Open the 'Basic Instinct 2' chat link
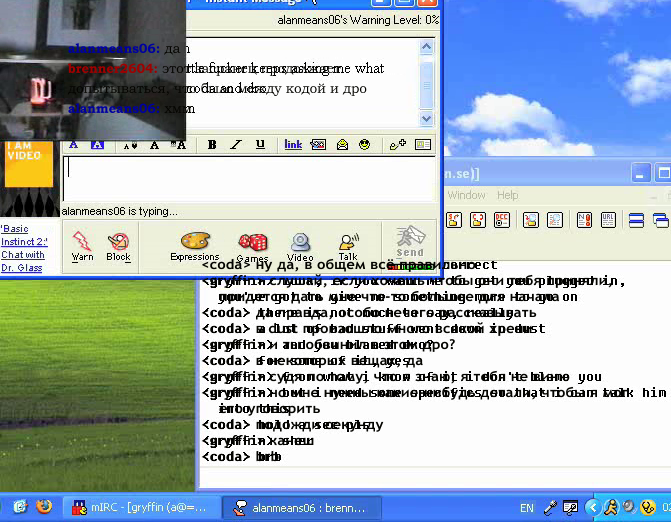This screenshot has width=671, height=522. coord(24,248)
